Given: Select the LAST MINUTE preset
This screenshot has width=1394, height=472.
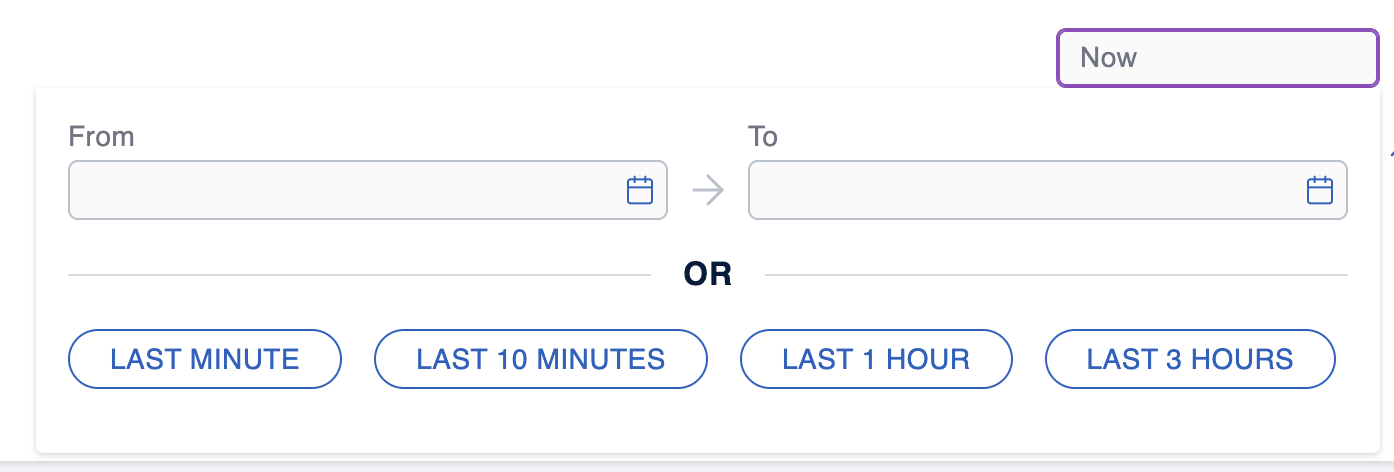Looking at the screenshot, I should pyautogui.click(x=205, y=359).
